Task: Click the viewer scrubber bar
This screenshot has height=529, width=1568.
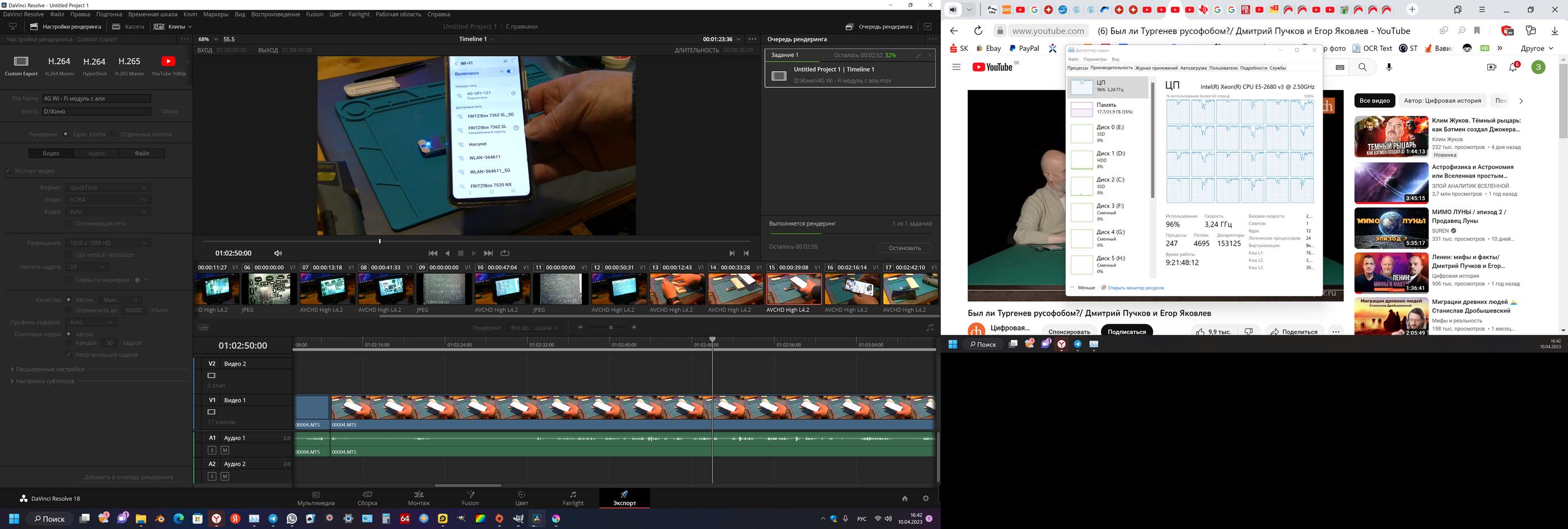Action: click(477, 242)
